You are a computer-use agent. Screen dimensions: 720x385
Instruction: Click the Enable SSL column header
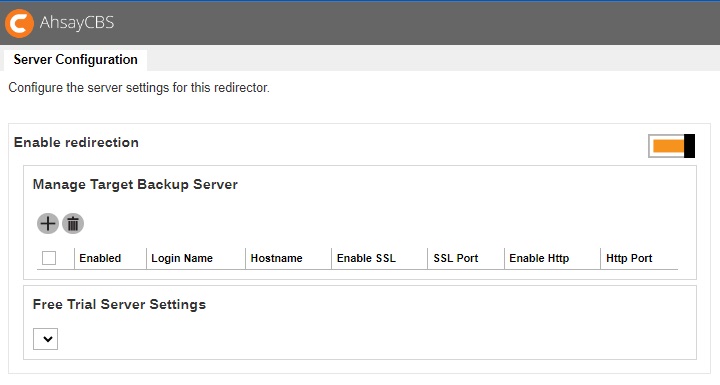[x=366, y=258]
